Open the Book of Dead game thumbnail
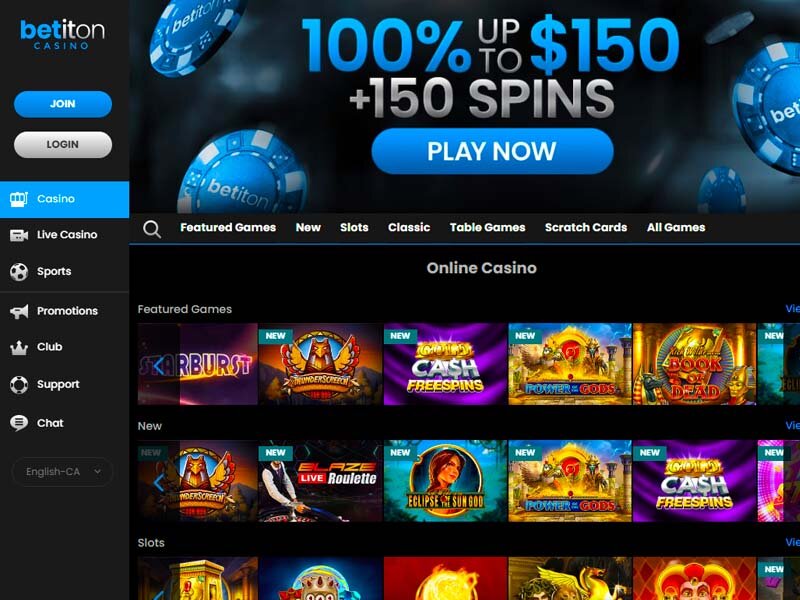The height and width of the screenshot is (600, 800). tap(694, 364)
